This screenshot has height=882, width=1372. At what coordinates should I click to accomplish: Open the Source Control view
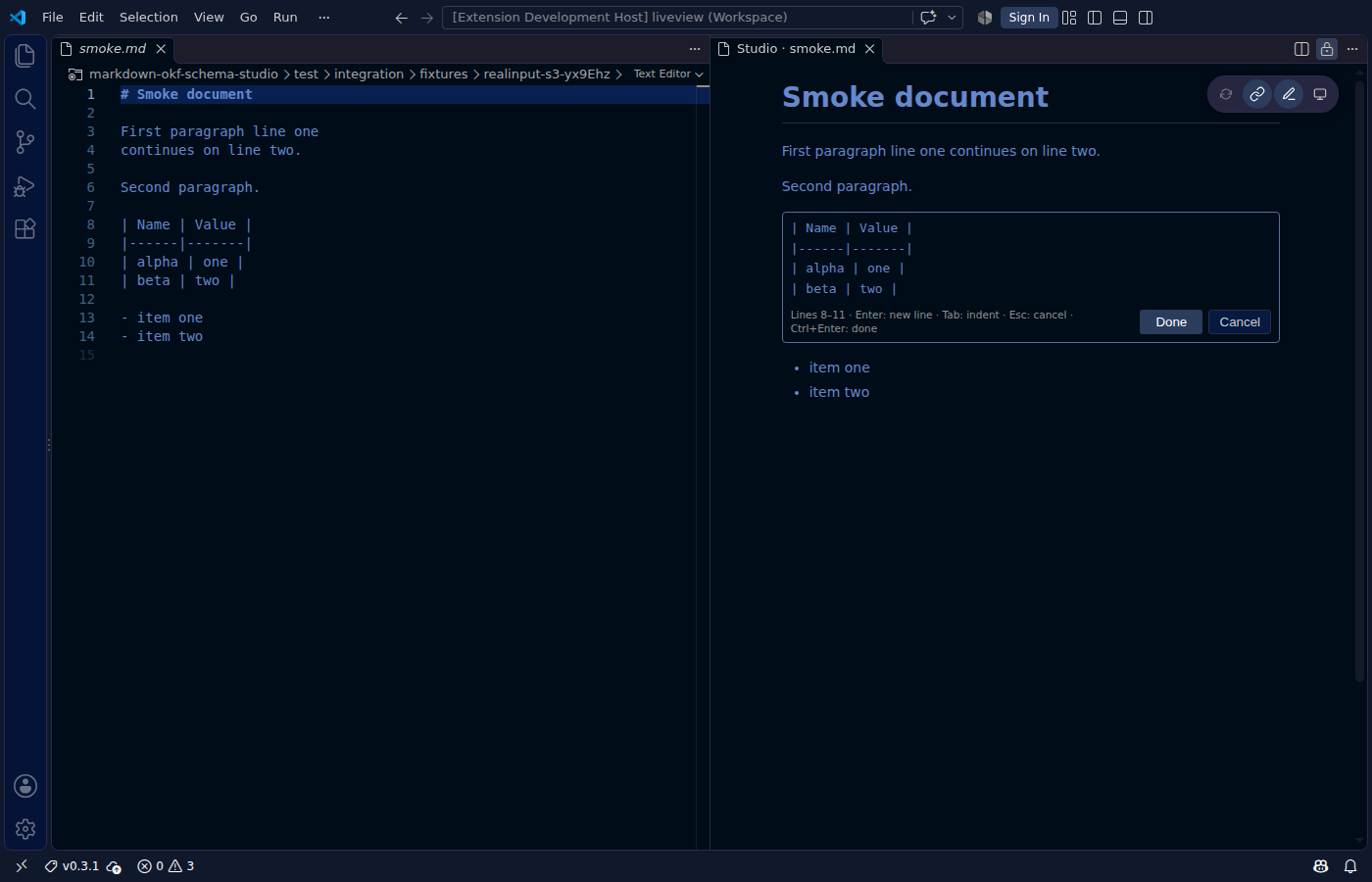(25, 142)
